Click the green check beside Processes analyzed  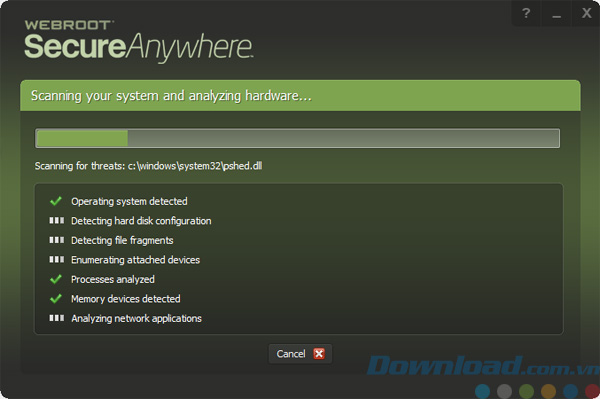56,279
